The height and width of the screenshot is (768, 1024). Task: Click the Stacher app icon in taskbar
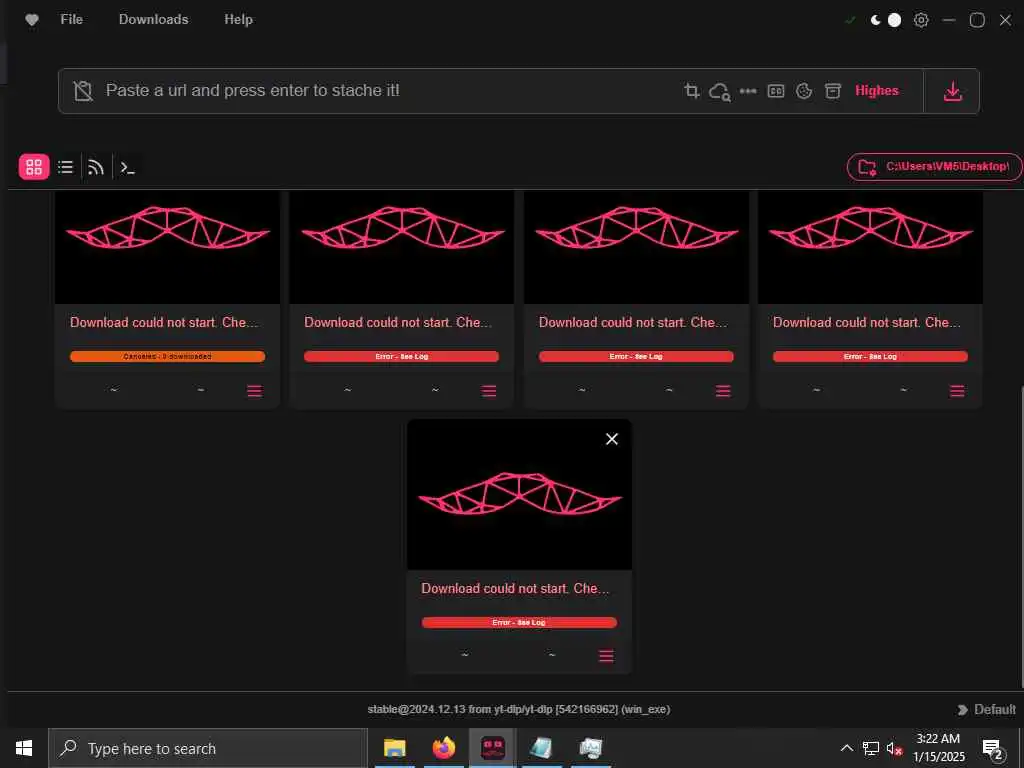tap(493, 748)
